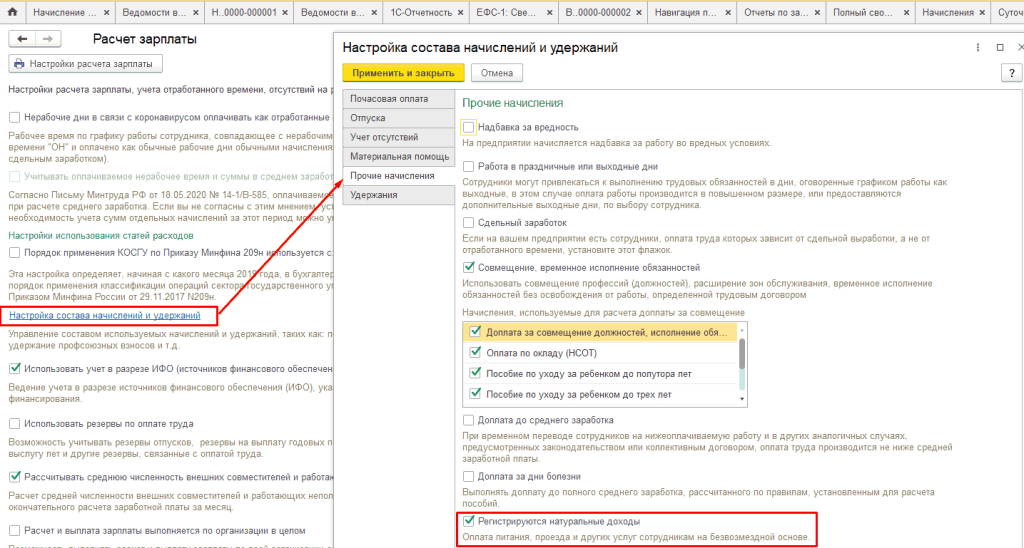Open Настройка состава начислений и удержаний link
1024x548 pixels.
[x=104, y=315]
